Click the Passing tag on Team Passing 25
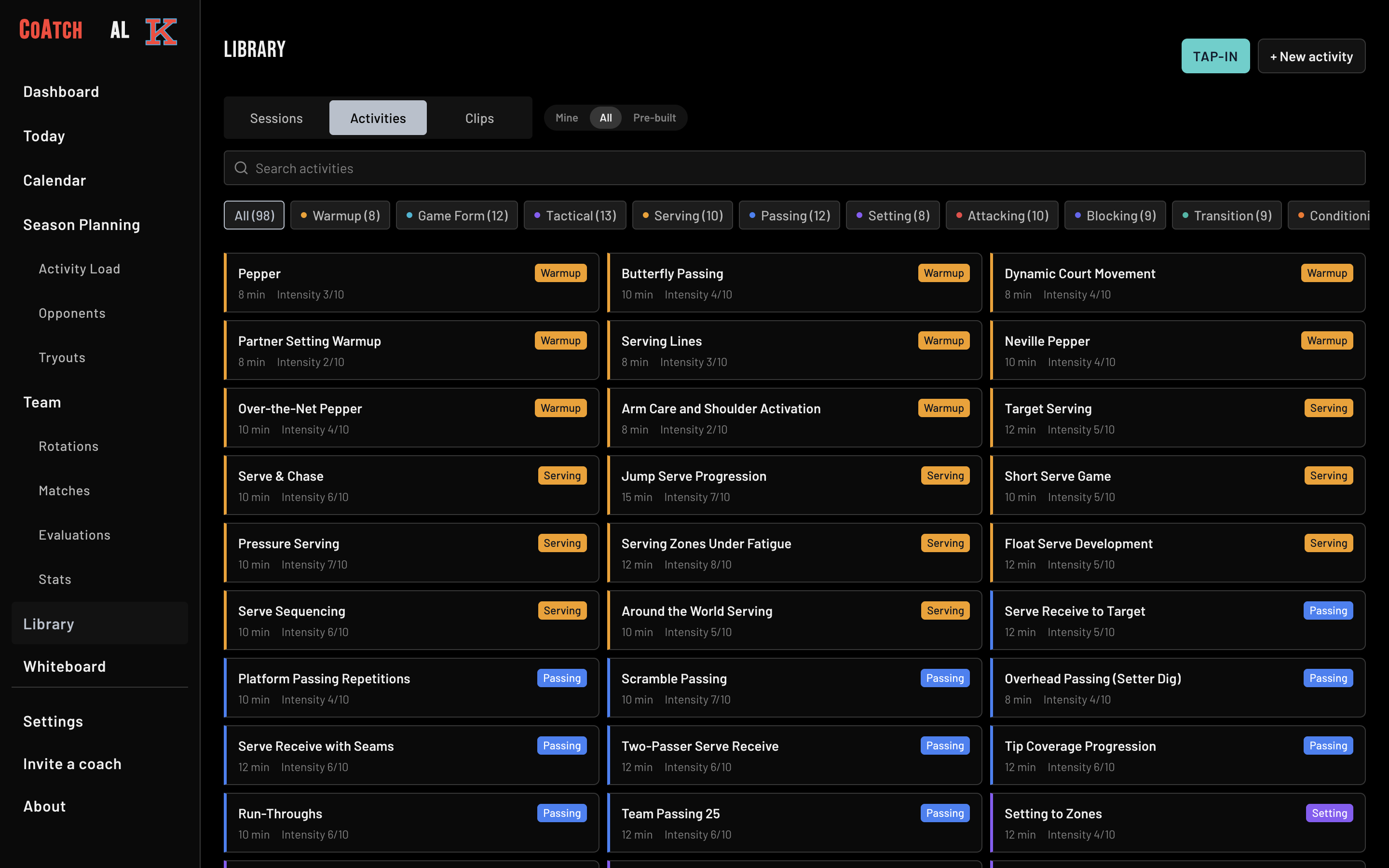This screenshot has width=1389, height=868. tap(945, 813)
